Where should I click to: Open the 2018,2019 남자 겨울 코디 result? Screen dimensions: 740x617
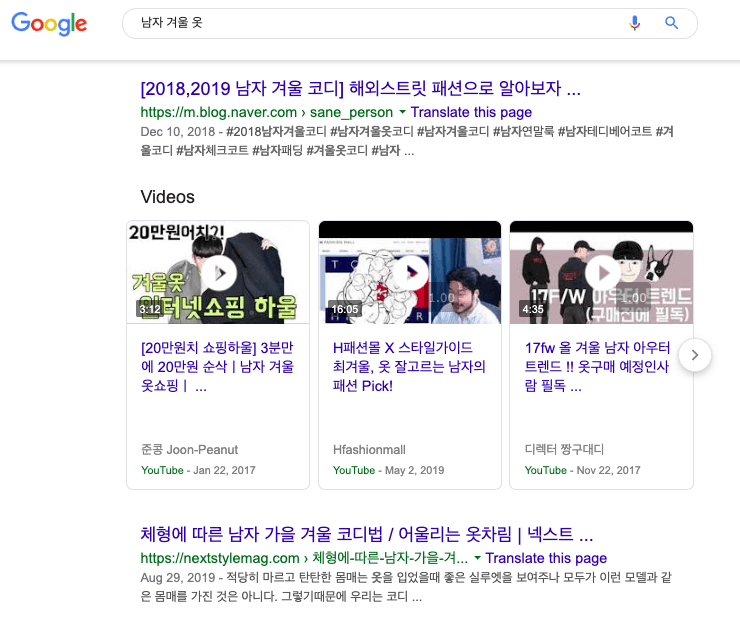click(361, 88)
